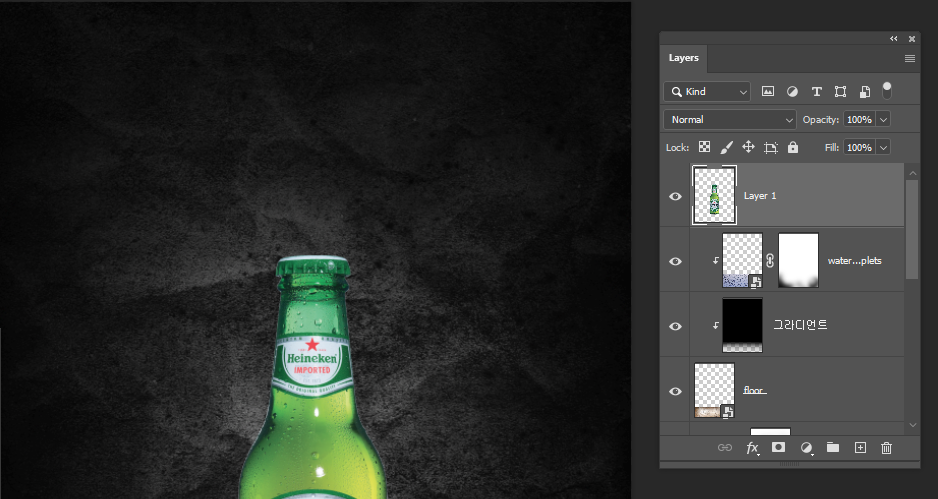
Task: Lock all layer attributes padlock icon
Action: click(793, 147)
